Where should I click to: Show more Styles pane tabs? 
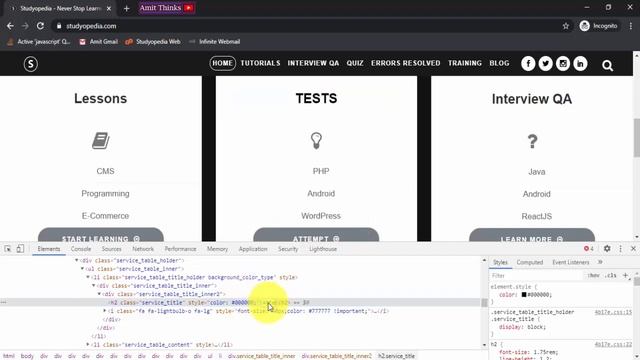tap(600, 262)
